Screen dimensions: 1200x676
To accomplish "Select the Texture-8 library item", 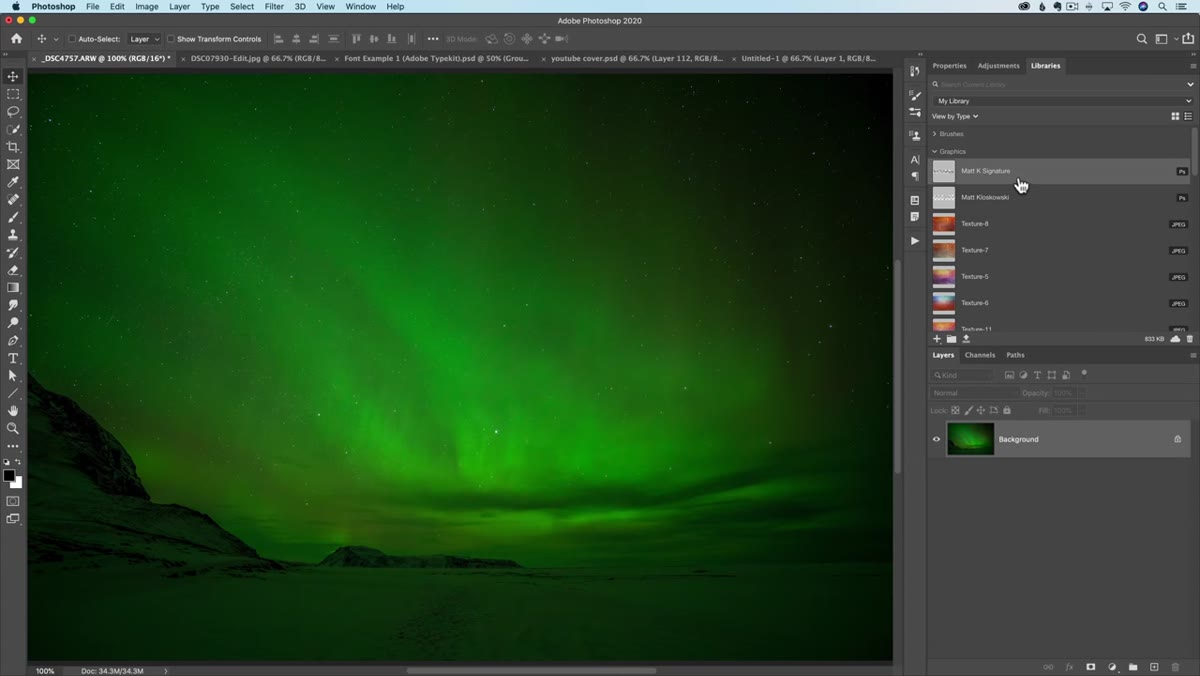I will (x=1062, y=224).
